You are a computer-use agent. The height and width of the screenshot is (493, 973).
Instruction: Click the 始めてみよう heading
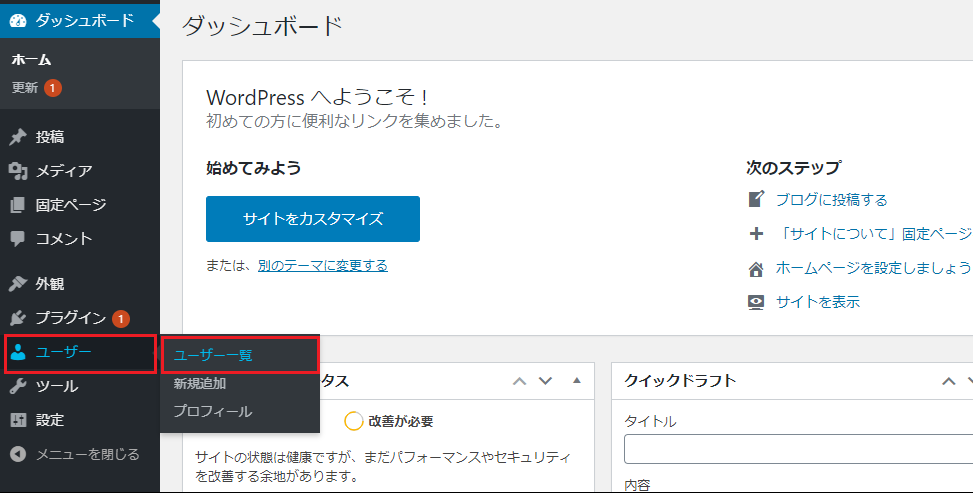pyautogui.click(x=253, y=168)
